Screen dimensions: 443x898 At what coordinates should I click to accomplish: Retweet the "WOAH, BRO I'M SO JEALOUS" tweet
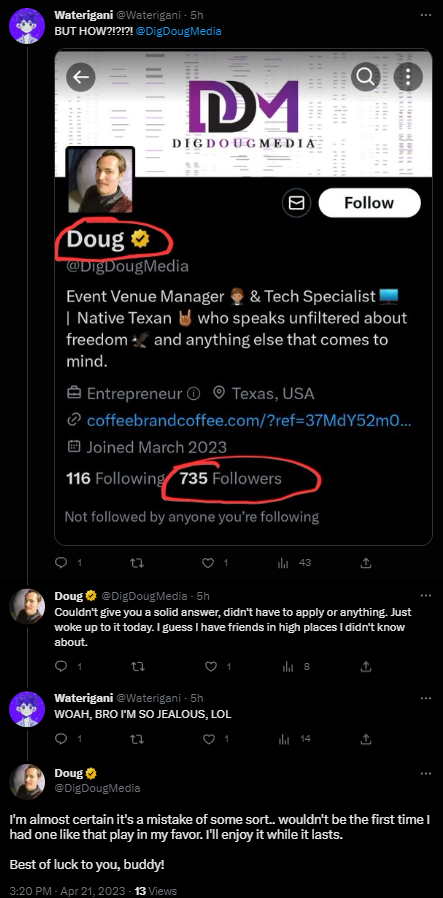coord(137,739)
